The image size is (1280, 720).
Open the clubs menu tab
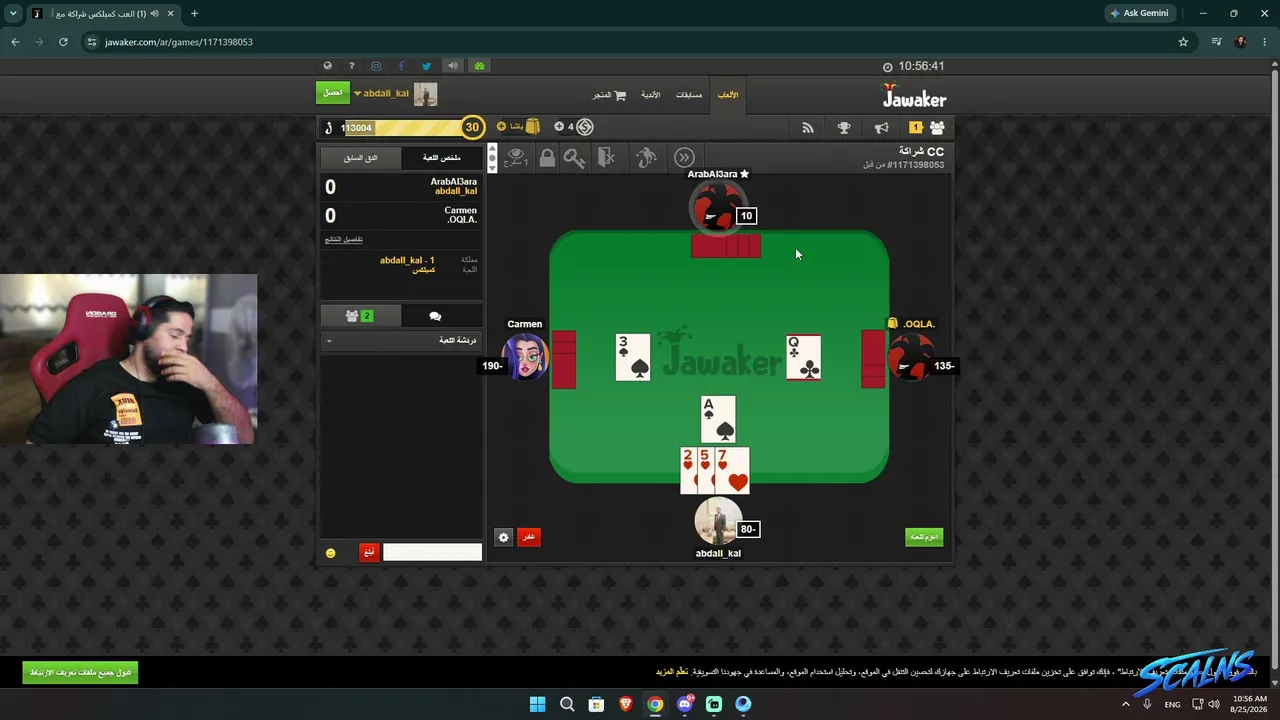pos(650,95)
